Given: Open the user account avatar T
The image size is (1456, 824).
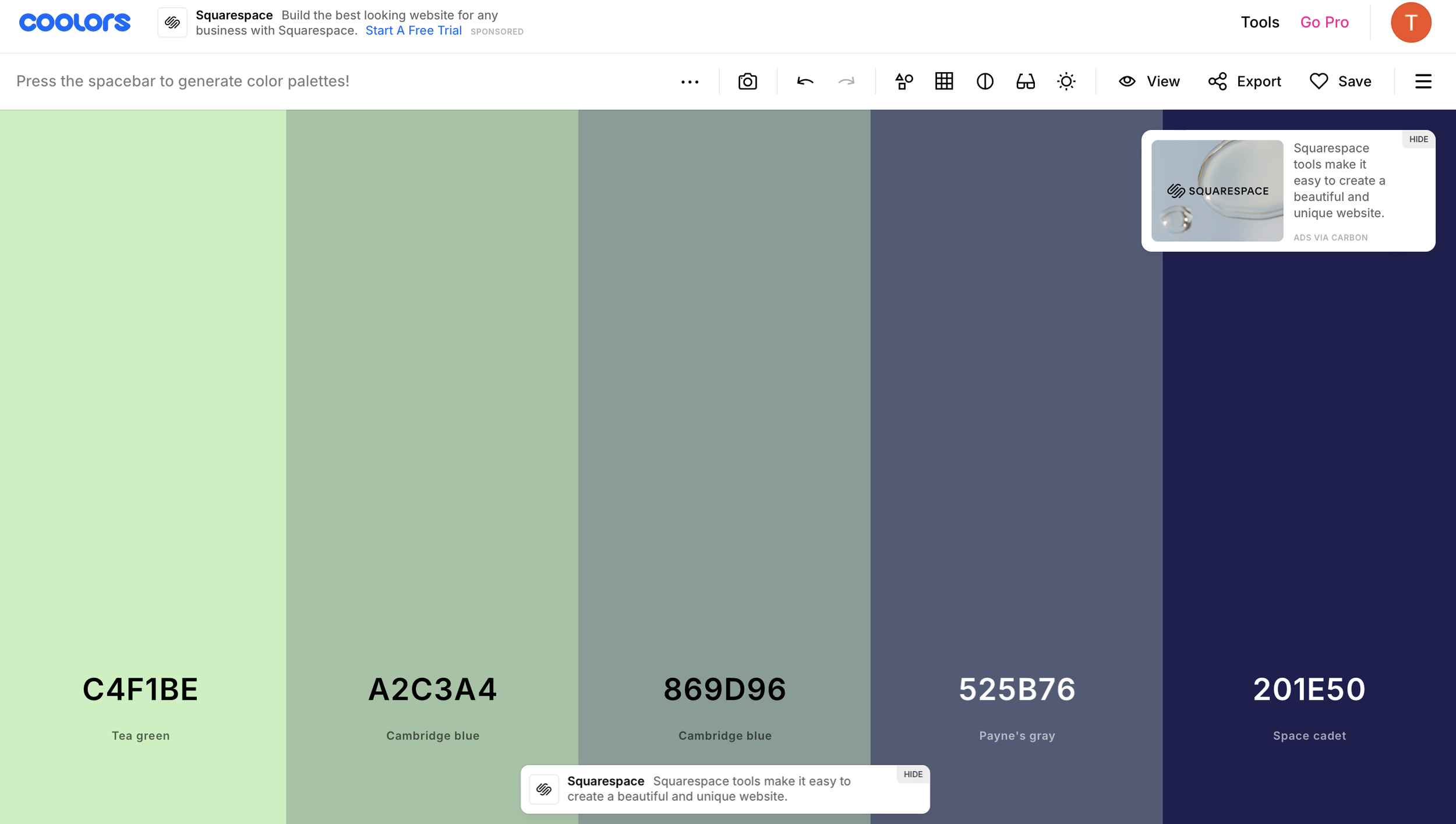Looking at the screenshot, I should (x=1411, y=23).
